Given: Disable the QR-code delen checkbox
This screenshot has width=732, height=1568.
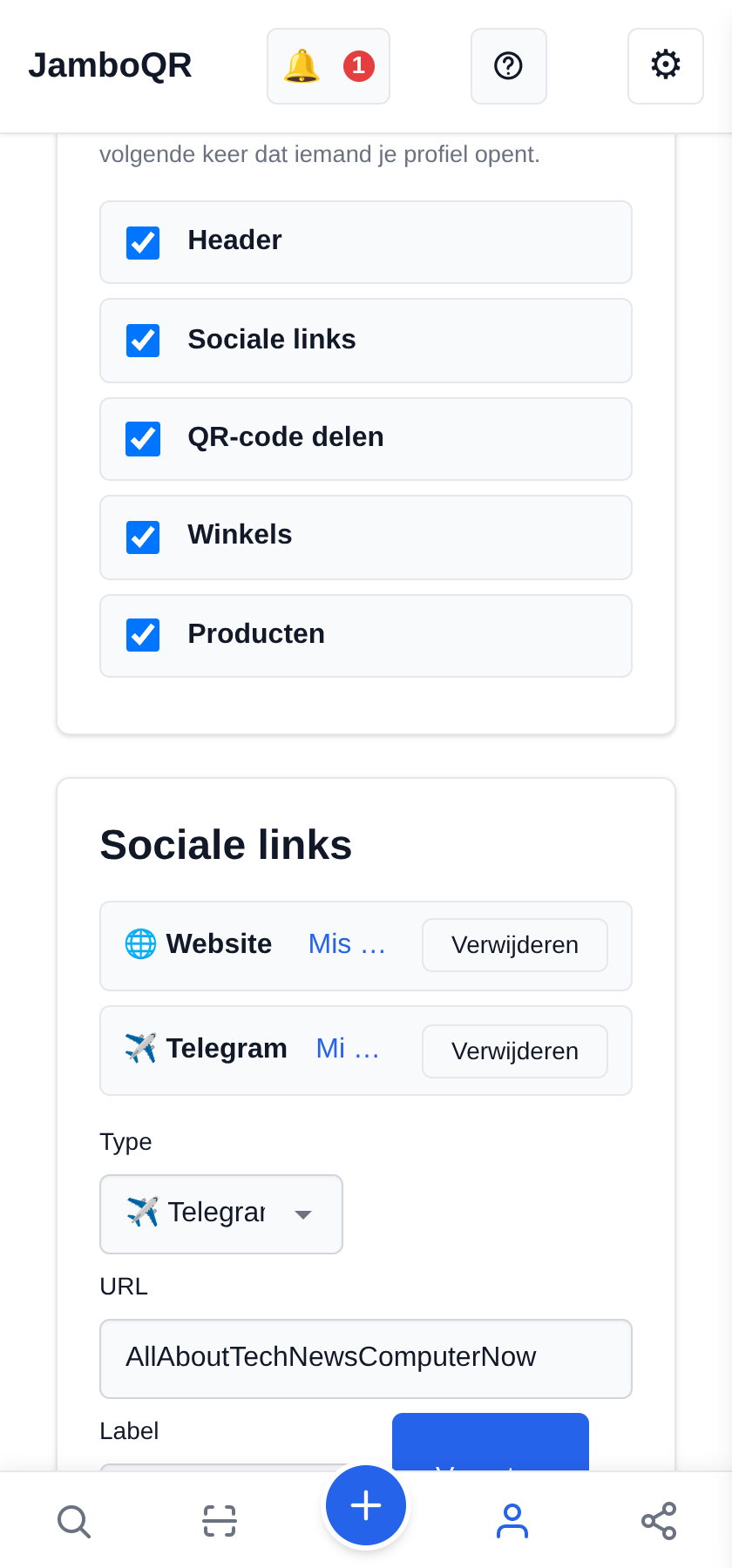Looking at the screenshot, I should point(143,439).
